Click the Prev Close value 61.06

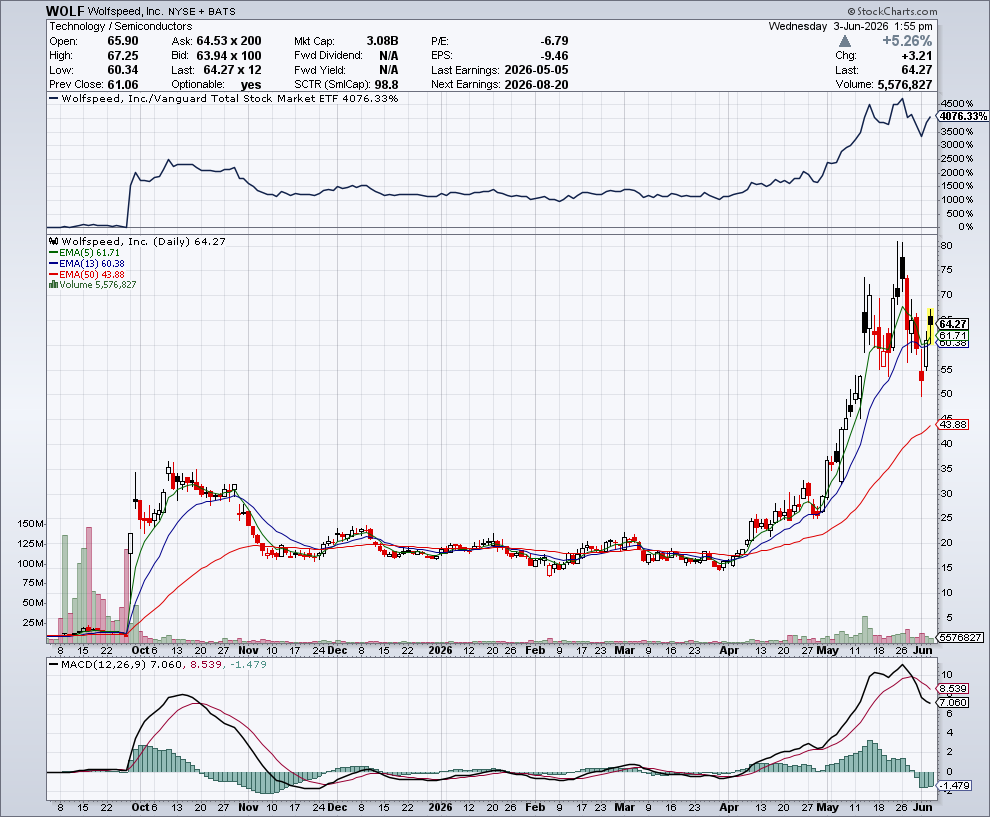click(122, 85)
